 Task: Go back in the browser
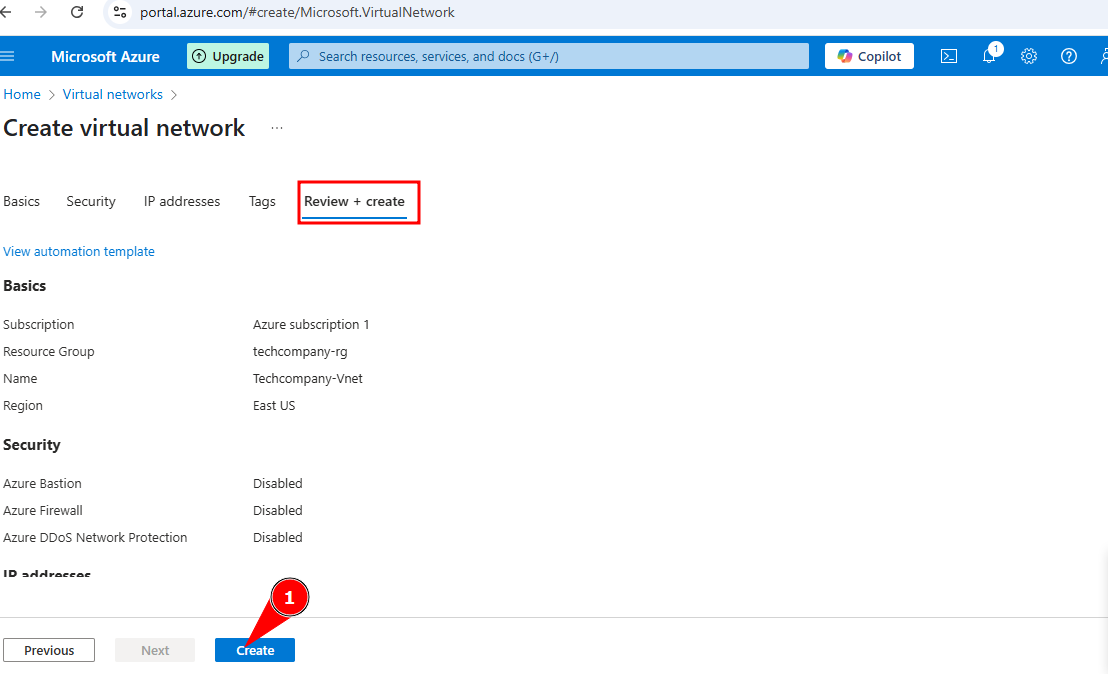point(6,12)
